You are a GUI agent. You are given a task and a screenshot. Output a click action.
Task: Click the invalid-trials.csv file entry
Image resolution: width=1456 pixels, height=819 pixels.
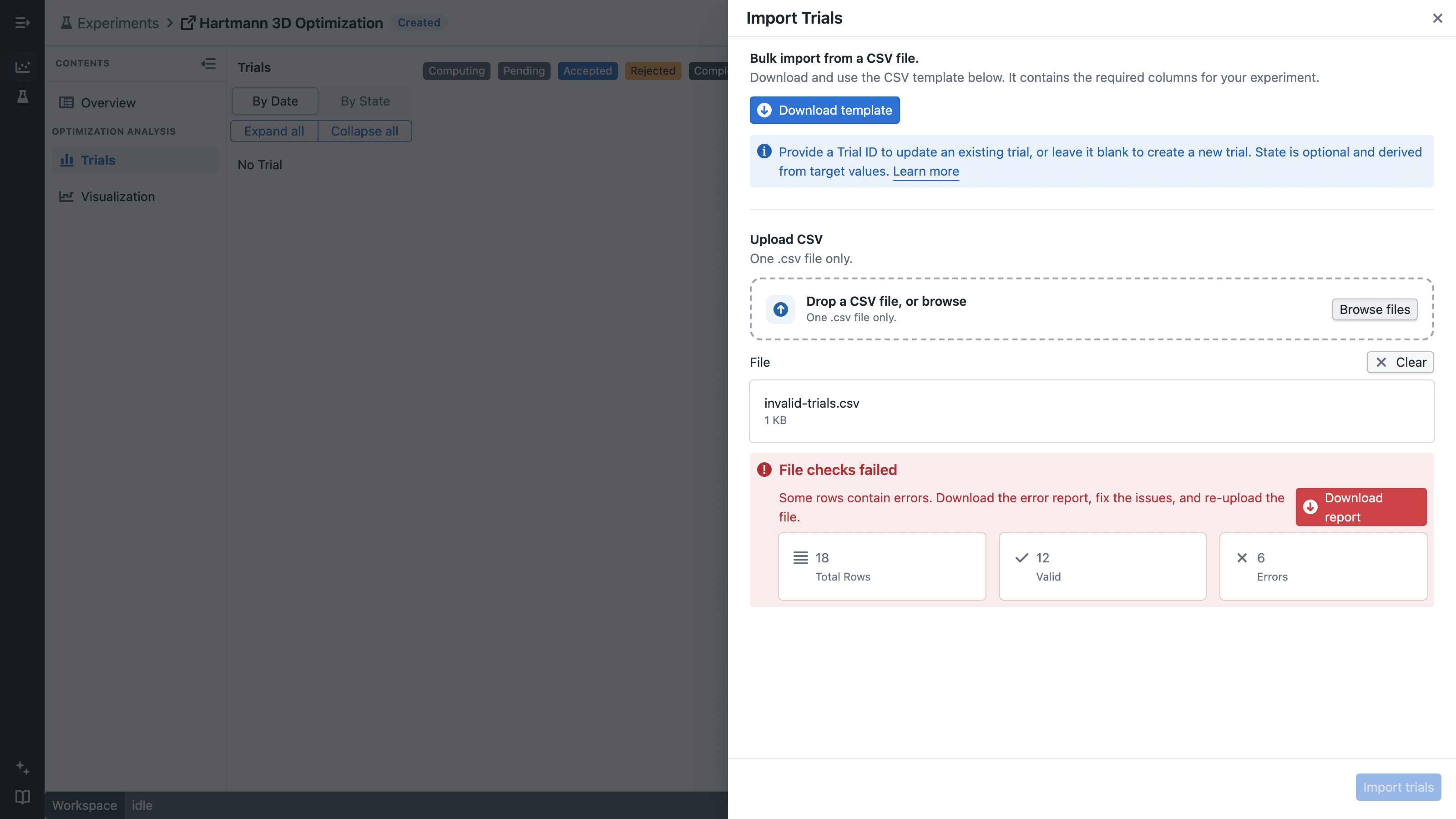1092,411
